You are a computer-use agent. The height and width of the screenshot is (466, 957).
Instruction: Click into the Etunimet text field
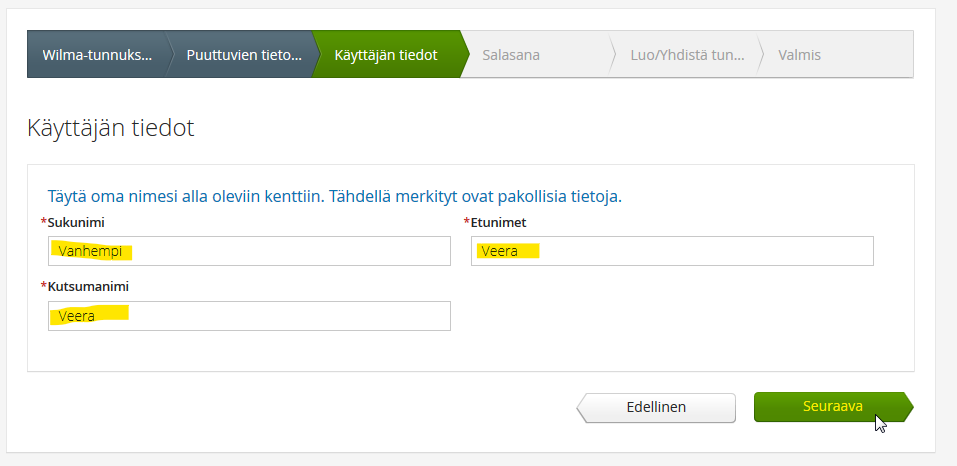[672, 251]
